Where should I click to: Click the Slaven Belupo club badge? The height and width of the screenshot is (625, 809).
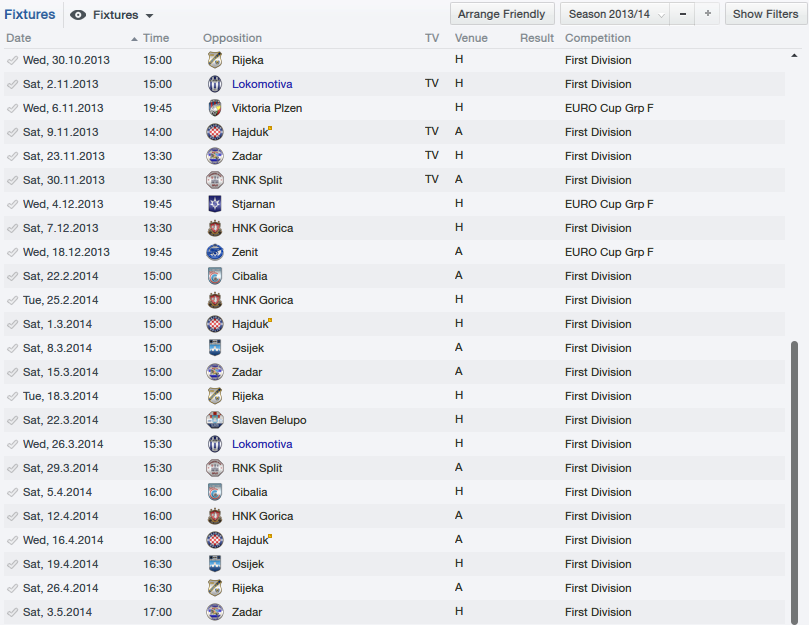pos(215,420)
